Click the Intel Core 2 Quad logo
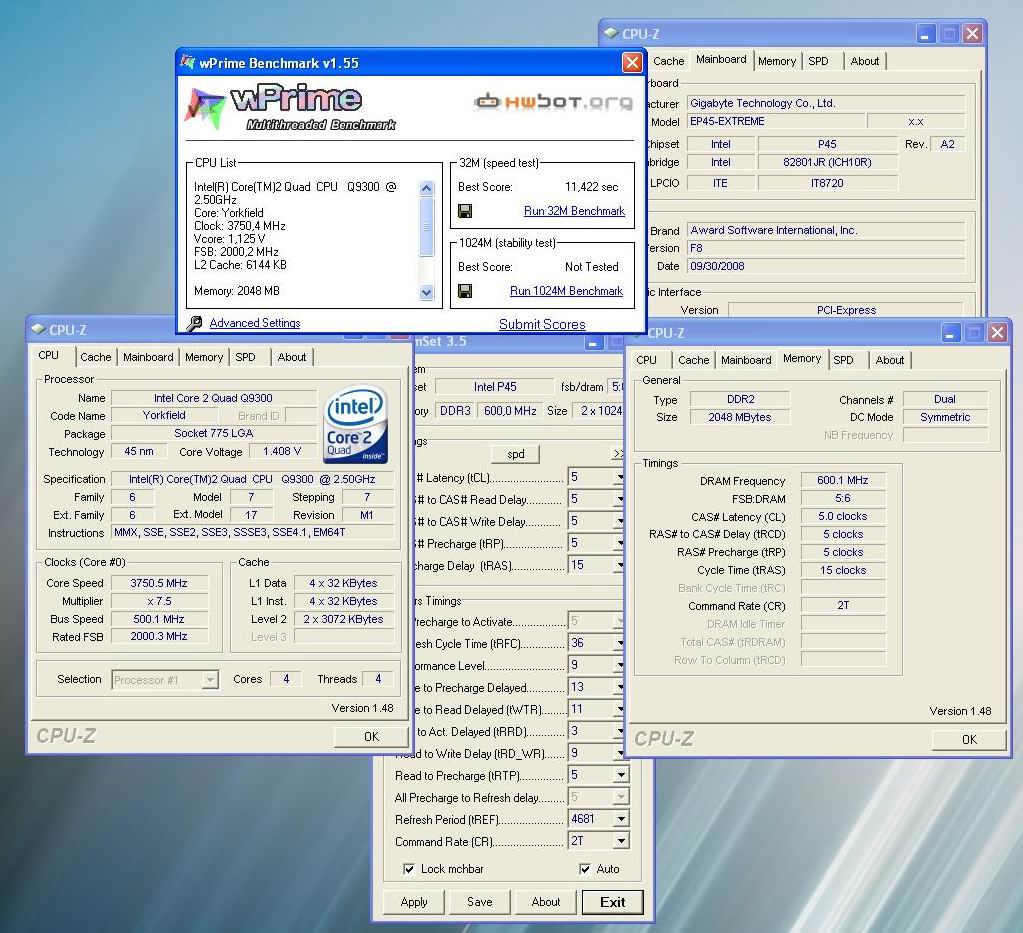Screen dimensions: 1023x933 tap(355, 424)
